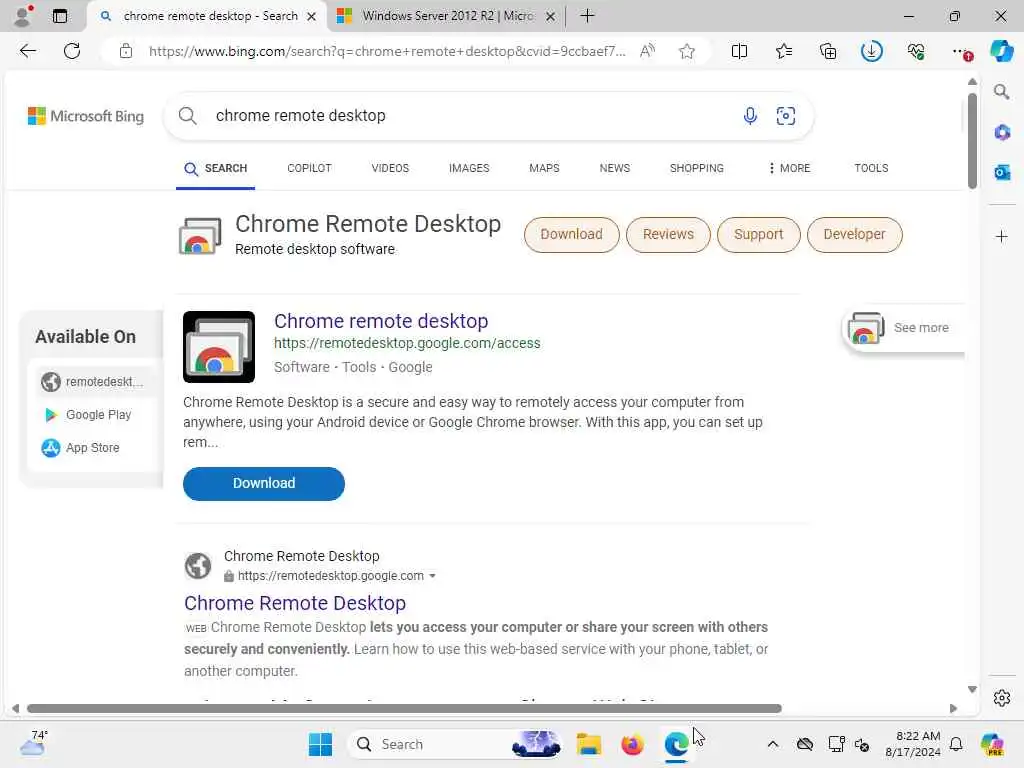Viewport: 1024px width, 768px height.
Task: Search using an image icon
Action: pos(786,116)
